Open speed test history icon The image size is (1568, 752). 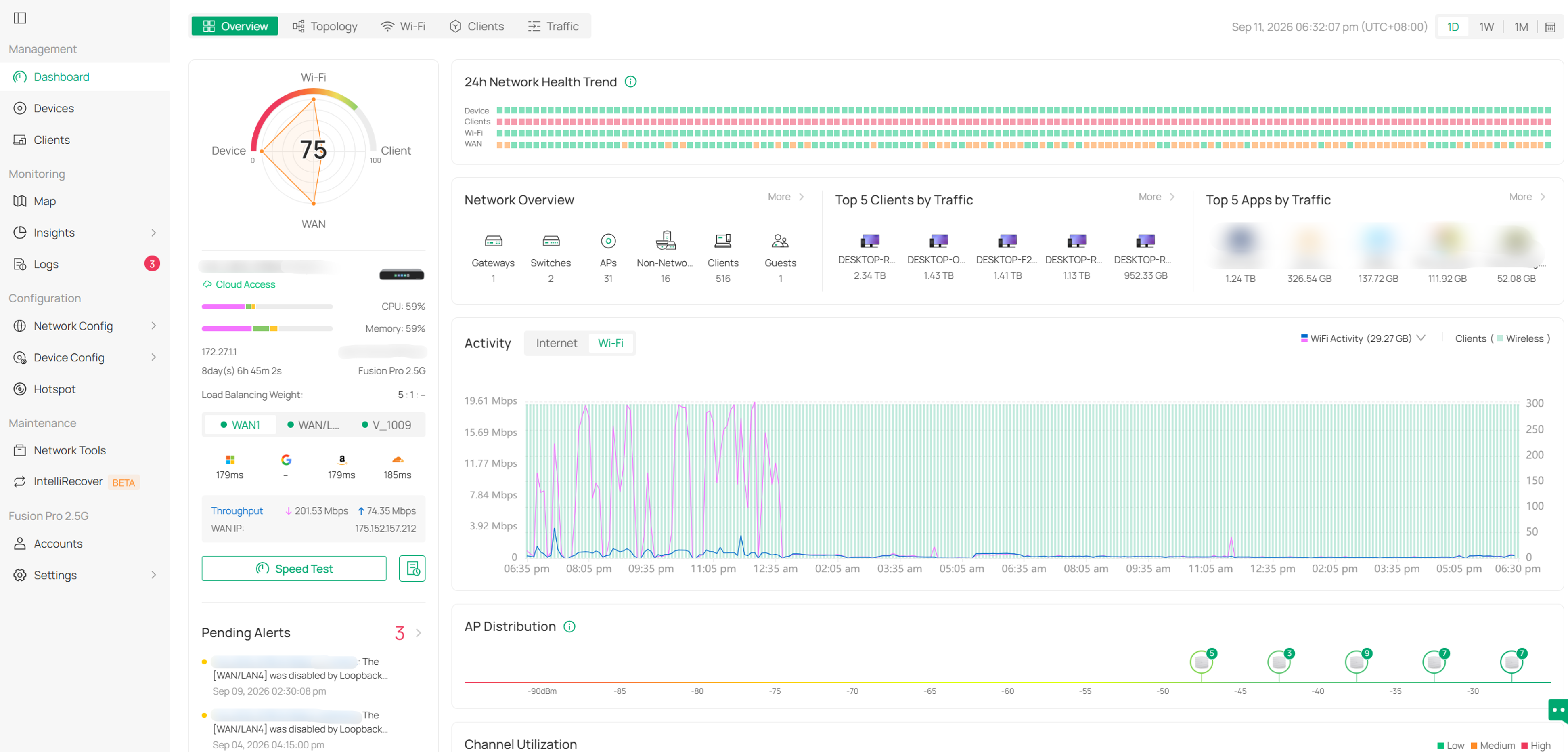412,569
